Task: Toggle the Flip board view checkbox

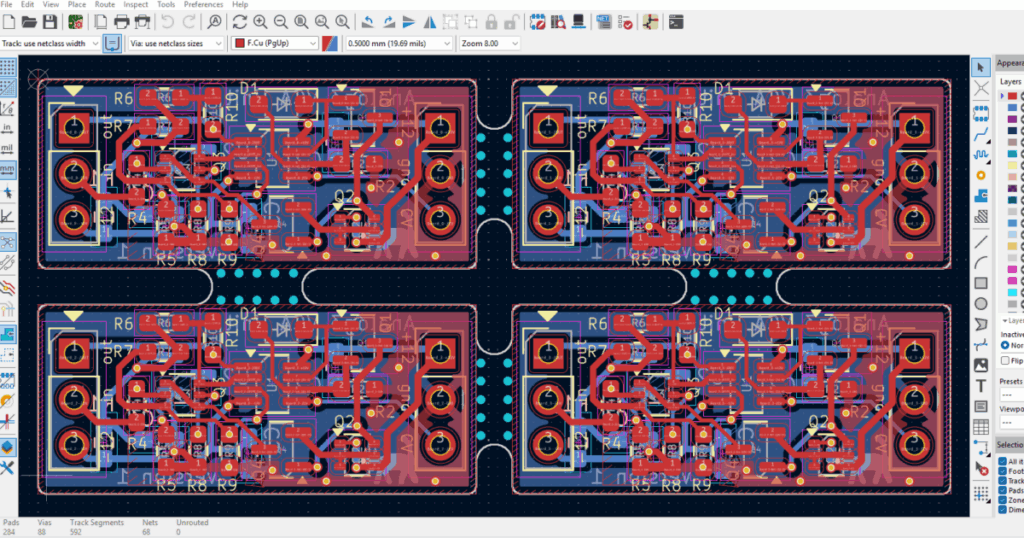Action: point(1004,360)
